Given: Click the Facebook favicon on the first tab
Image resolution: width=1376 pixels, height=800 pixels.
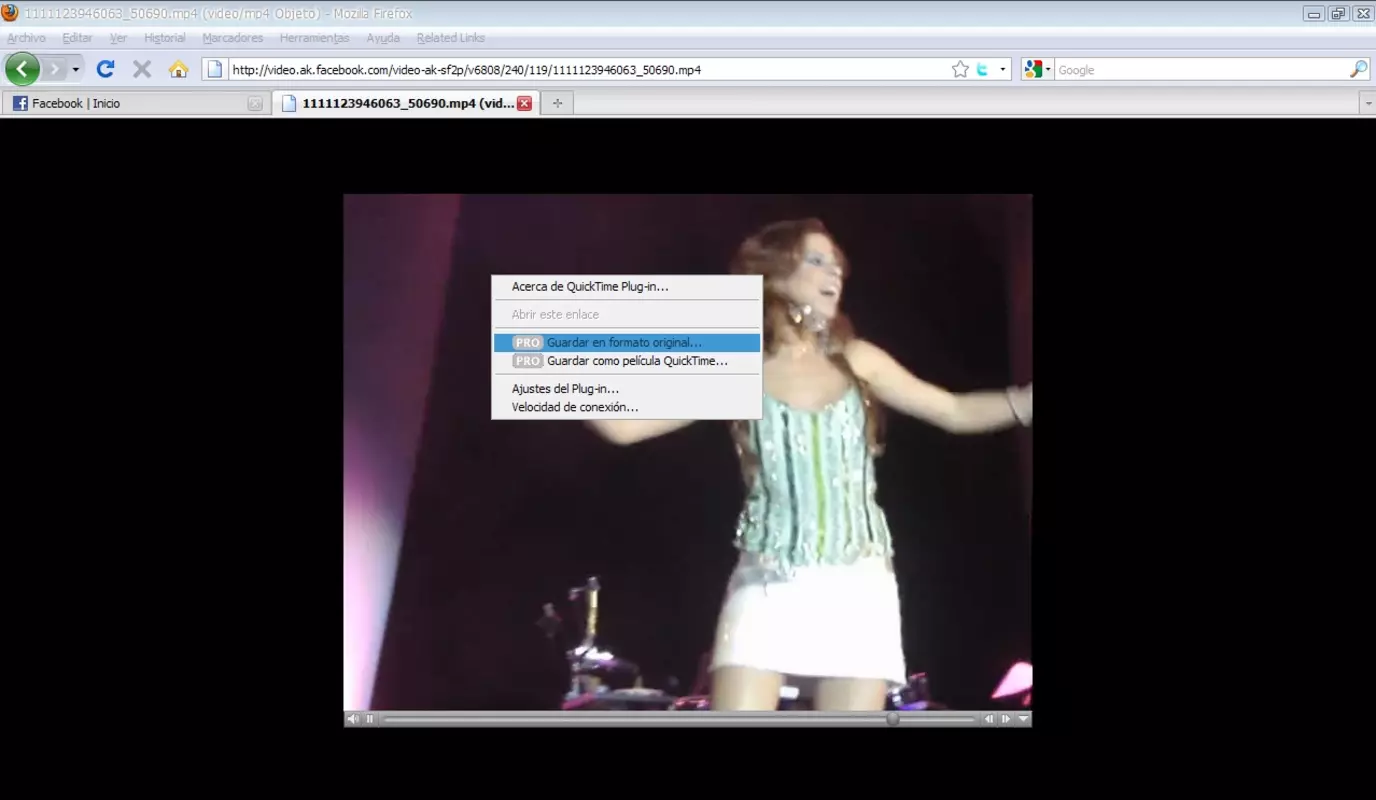Looking at the screenshot, I should (20, 103).
